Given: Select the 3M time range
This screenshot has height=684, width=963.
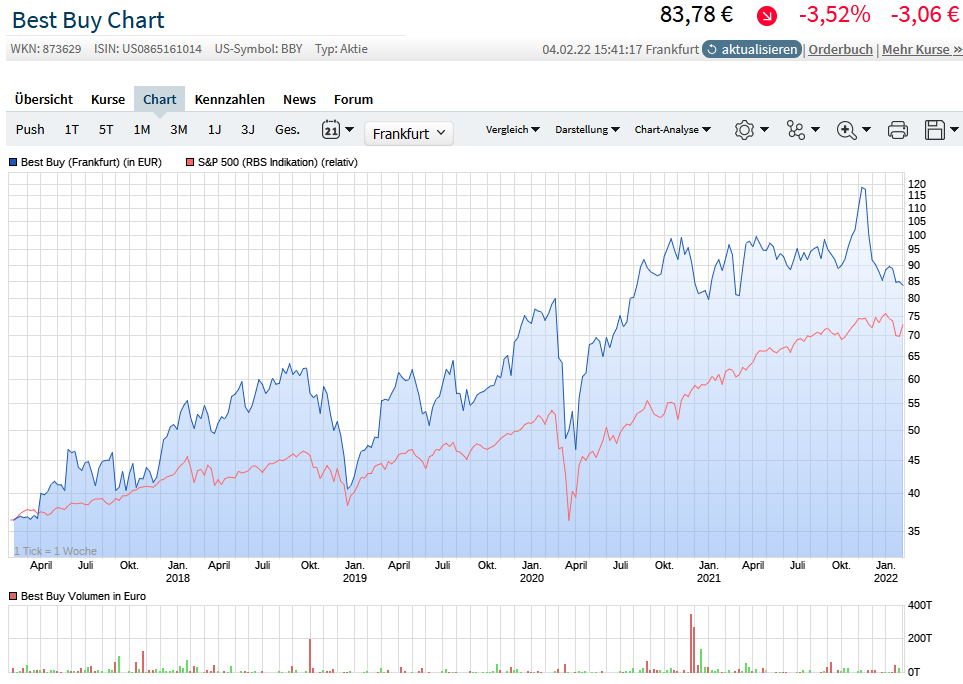Looking at the screenshot, I should (x=179, y=130).
